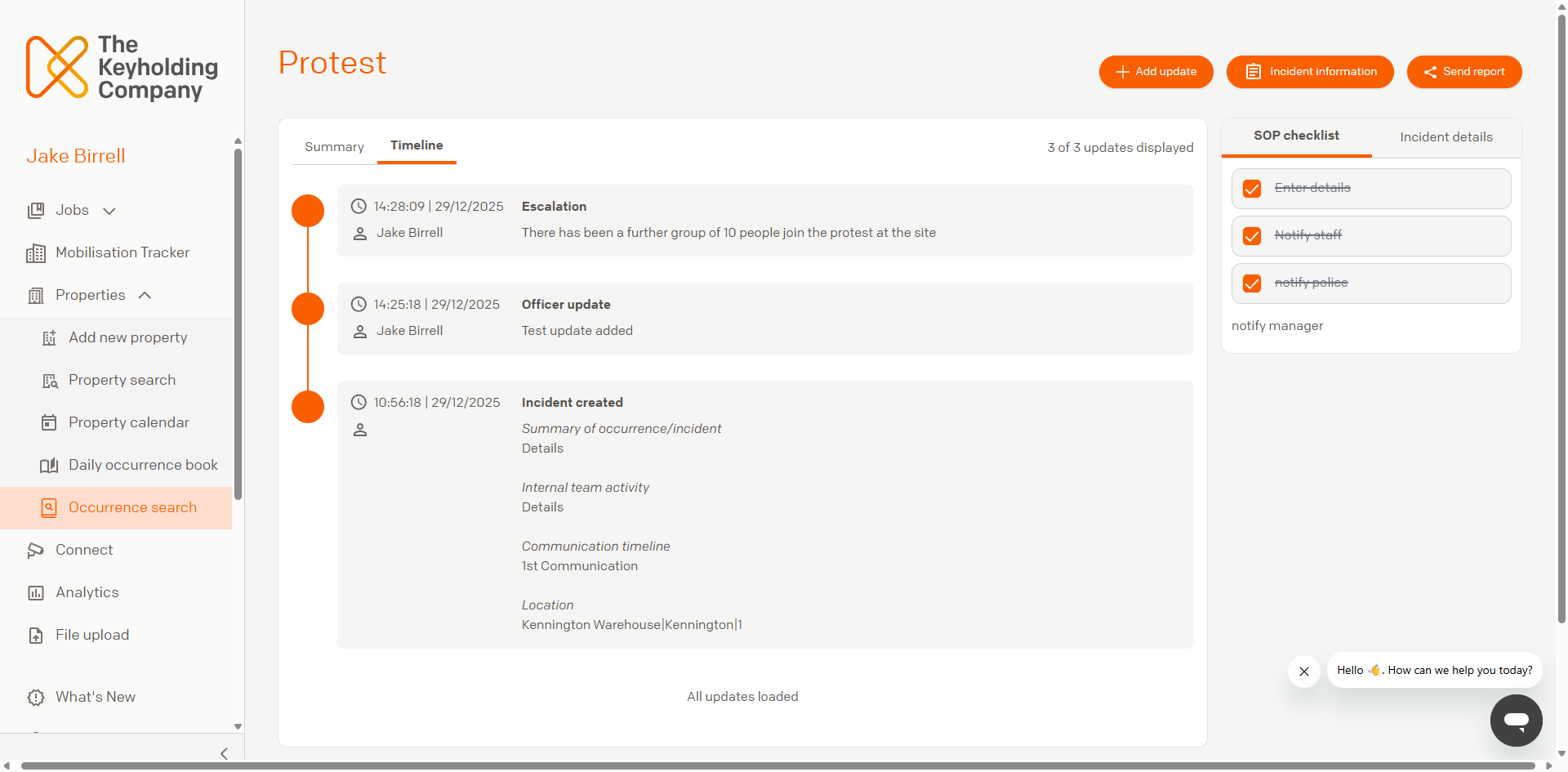Switch to the Summary tab

pyautogui.click(x=334, y=147)
